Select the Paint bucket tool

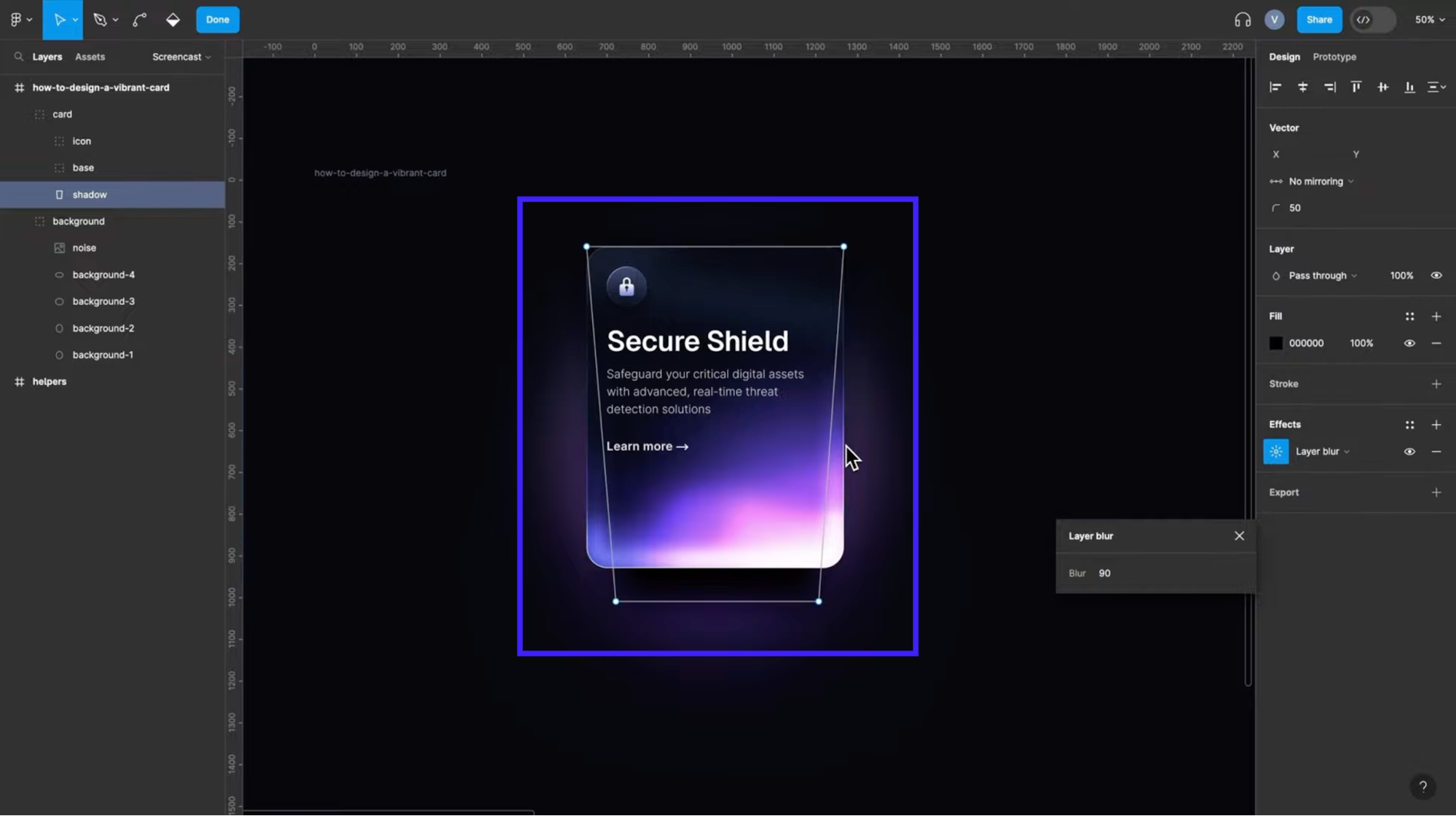coord(173,20)
